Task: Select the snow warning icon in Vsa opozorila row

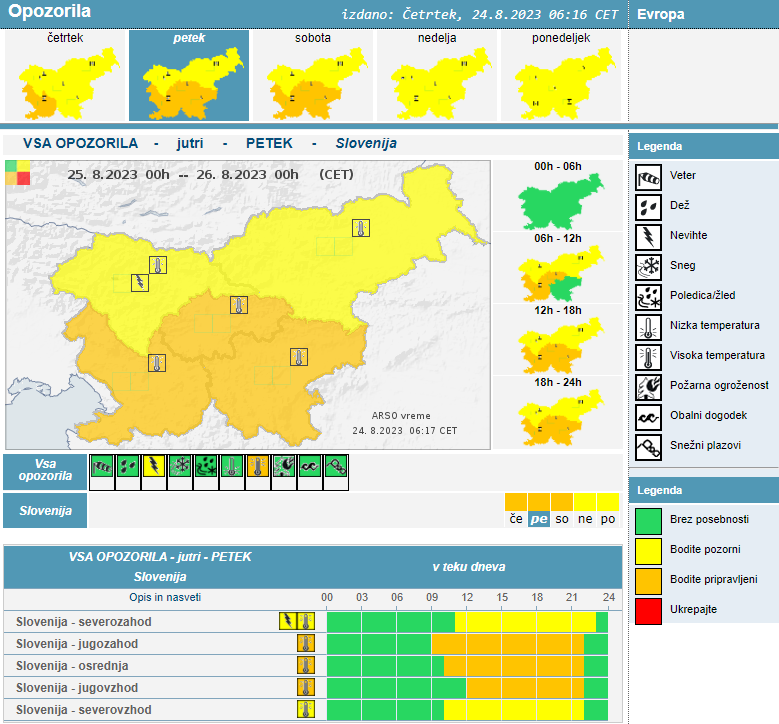Action: click(180, 466)
